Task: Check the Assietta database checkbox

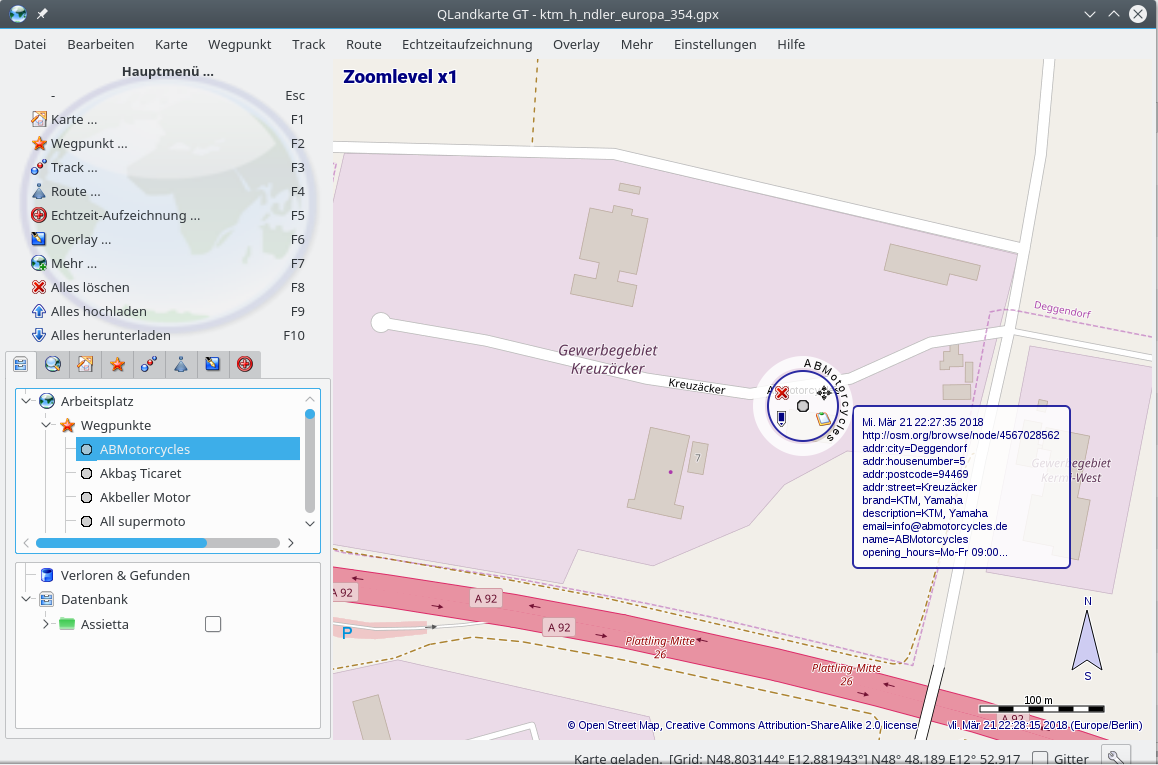Action: point(212,624)
